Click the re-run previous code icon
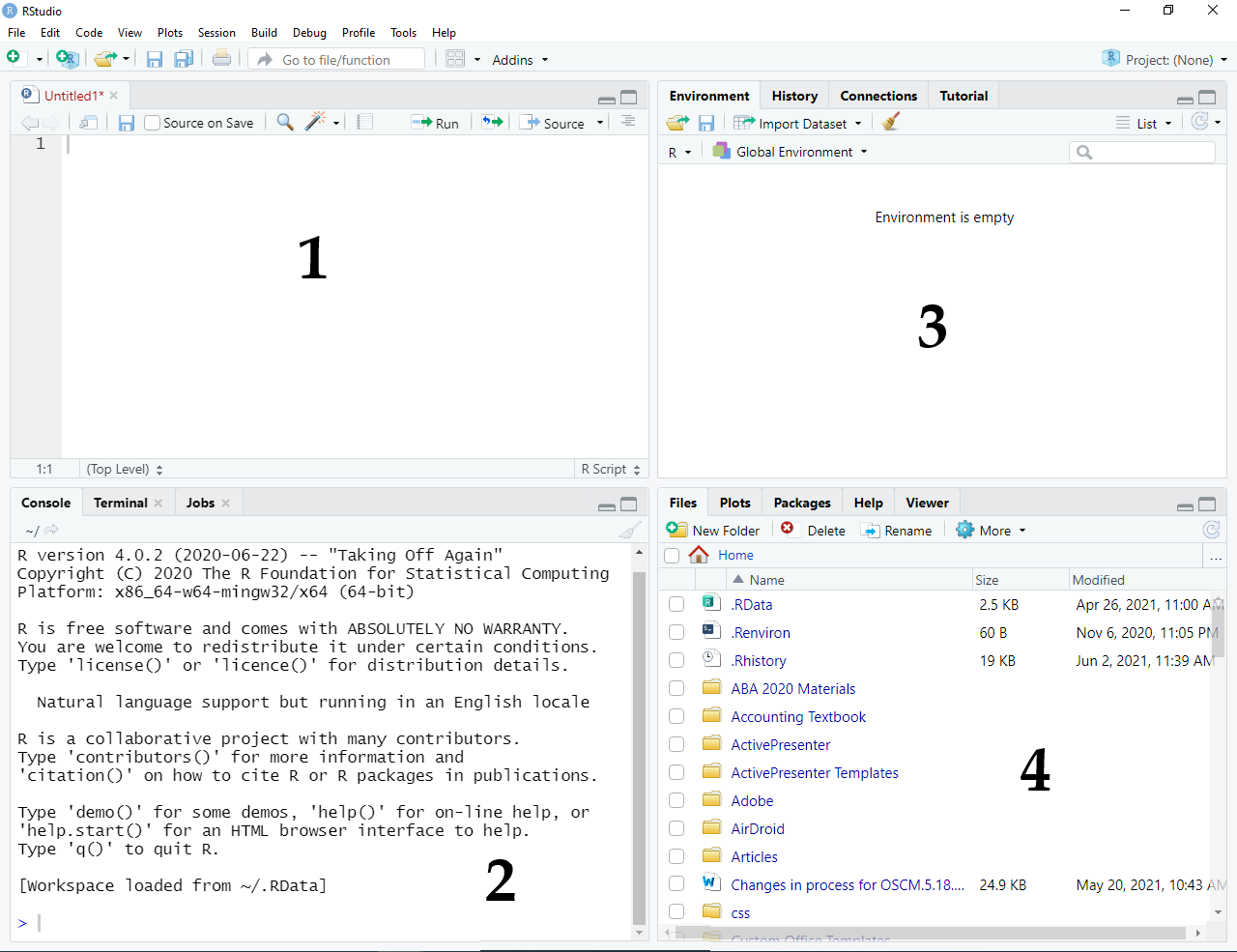Screen dimensions: 1237x952 coord(493,122)
